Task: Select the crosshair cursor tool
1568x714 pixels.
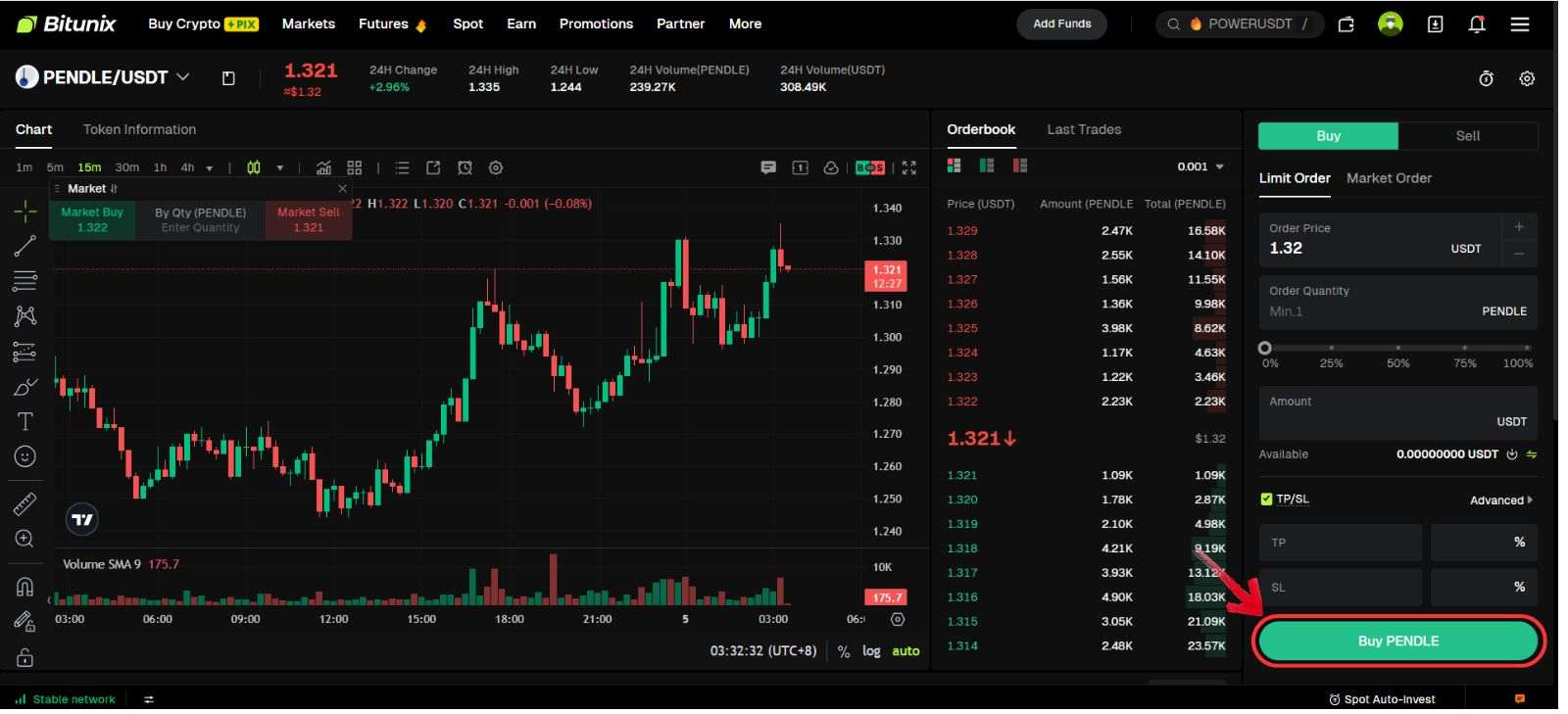Action: click(25, 211)
